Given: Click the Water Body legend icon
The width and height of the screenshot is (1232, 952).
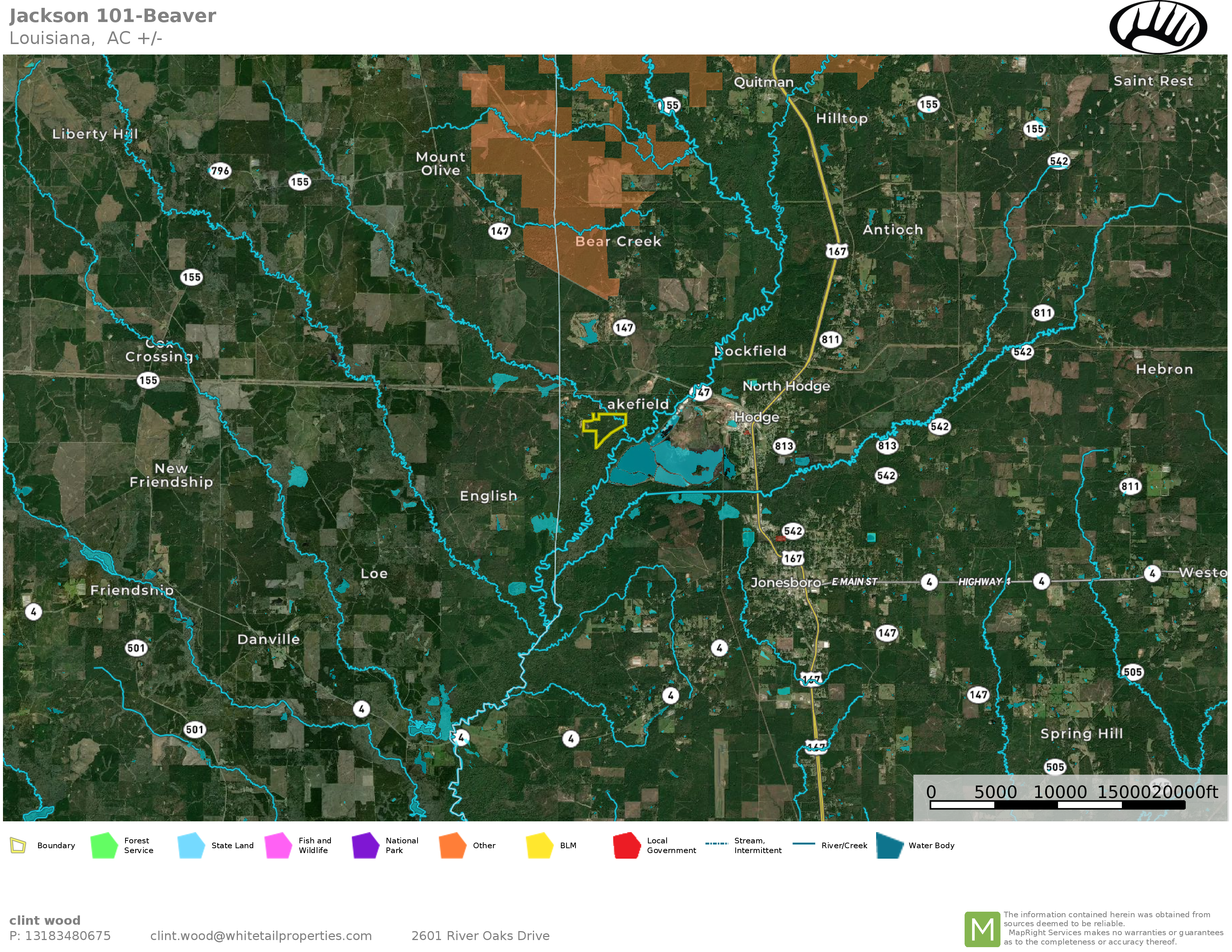Looking at the screenshot, I should 890,845.
